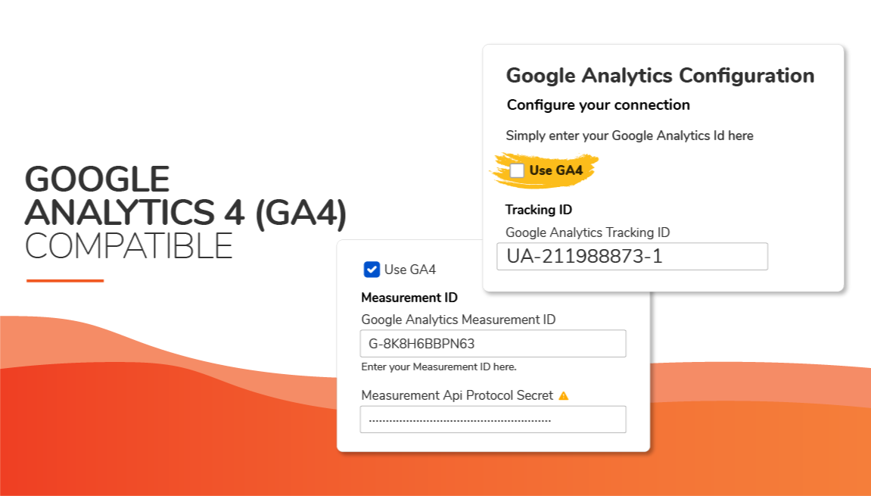This screenshot has width=871, height=496.
Task: Enable the unchecked Use GA4 checkbox
Action: (x=517, y=171)
